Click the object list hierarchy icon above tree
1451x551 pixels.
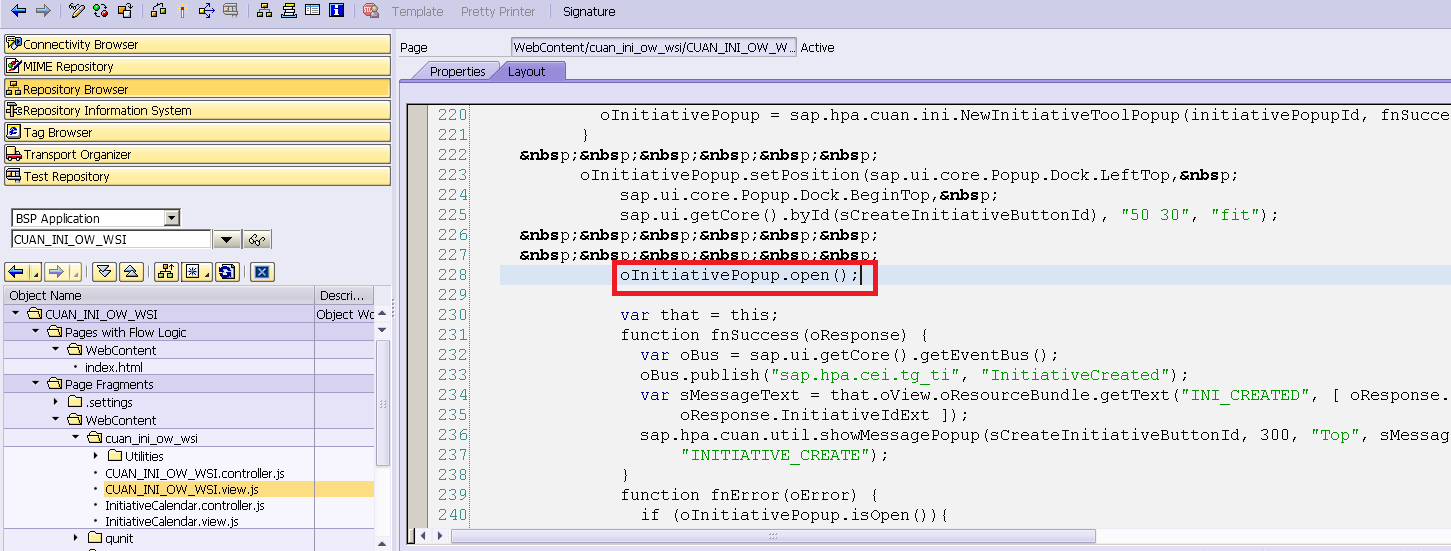[x=166, y=272]
